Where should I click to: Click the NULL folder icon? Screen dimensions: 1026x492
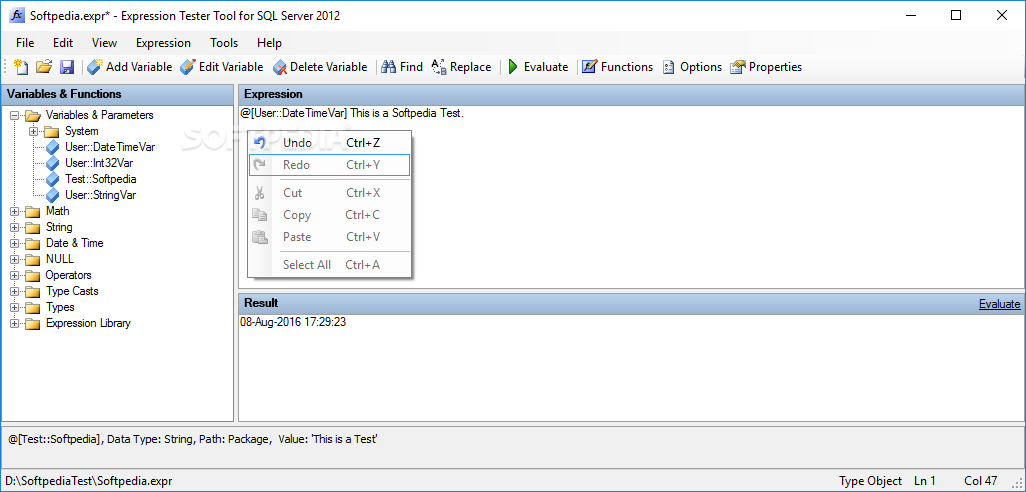coord(33,260)
